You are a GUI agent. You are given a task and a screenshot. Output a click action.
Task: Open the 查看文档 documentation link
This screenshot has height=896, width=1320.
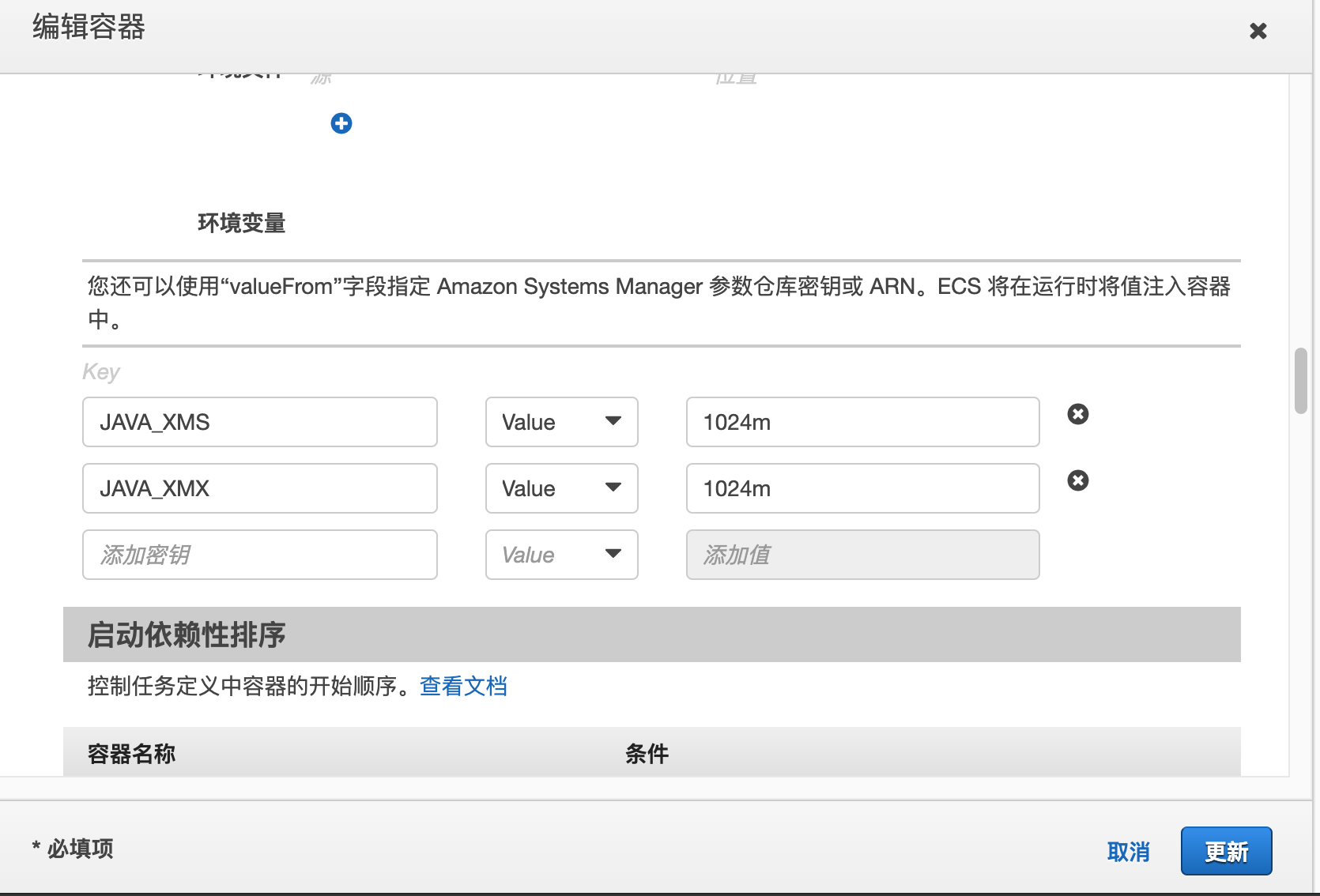(x=463, y=686)
